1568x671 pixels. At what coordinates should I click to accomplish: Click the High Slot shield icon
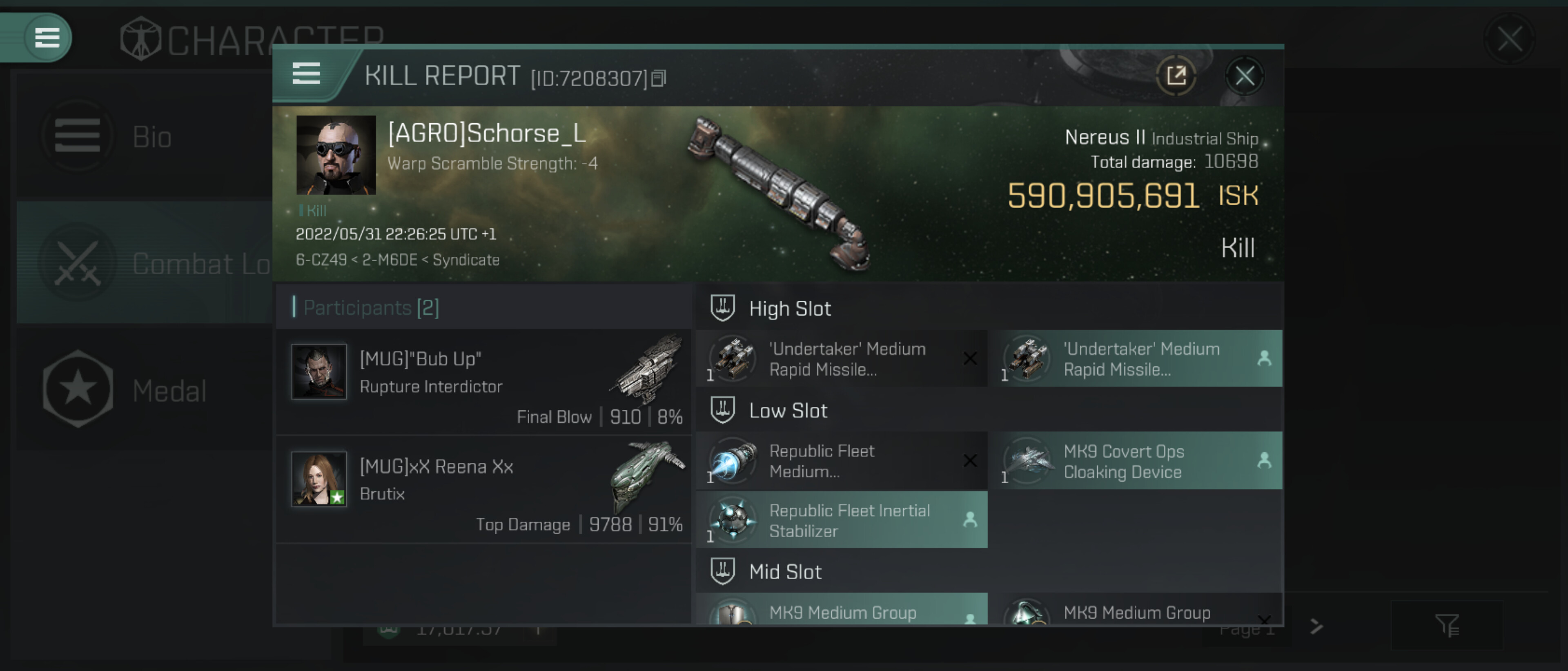[x=722, y=308]
